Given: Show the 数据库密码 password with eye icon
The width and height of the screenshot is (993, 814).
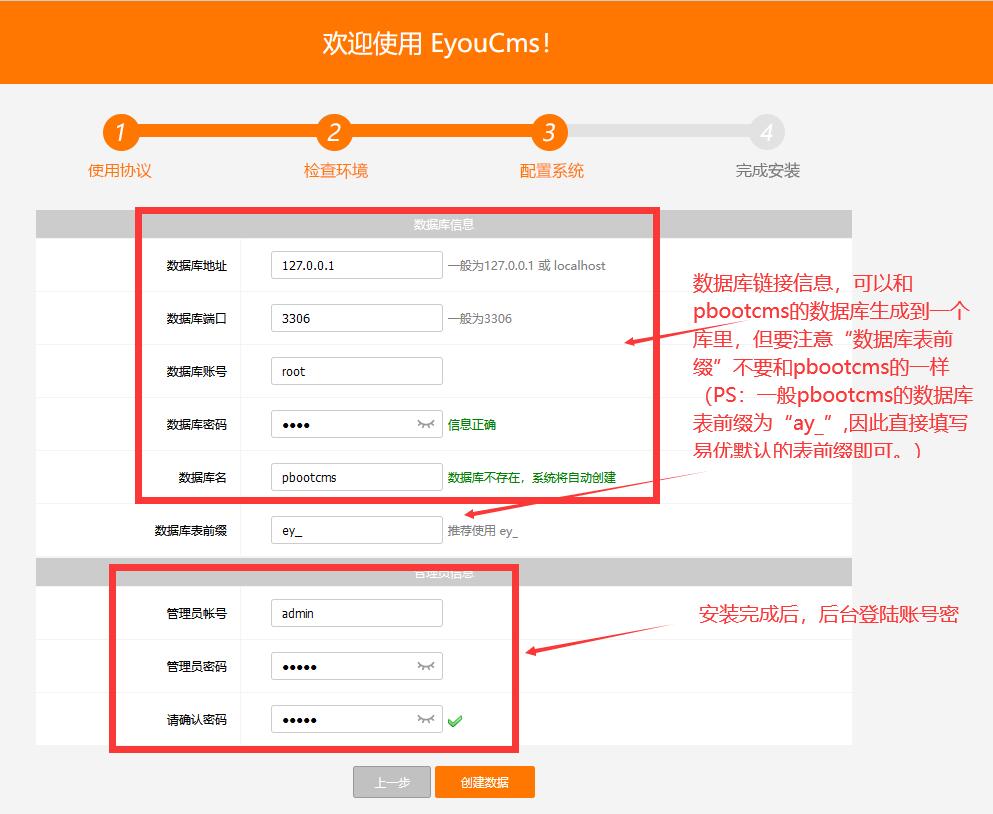Looking at the screenshot, I should click(x=426, y=424).
